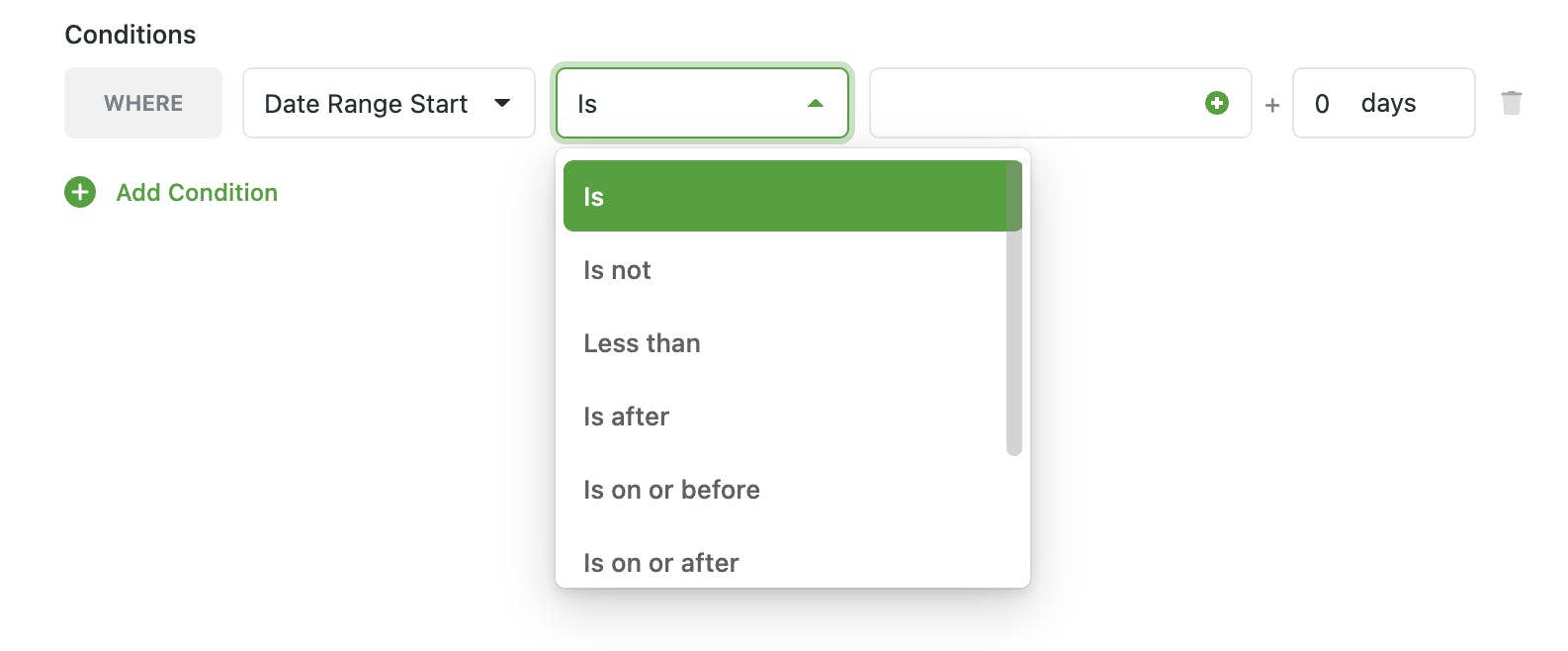This screenshot has width=1568, height=651.
Task: Click the green plus circle beside Add Condition
Action: 80,192
